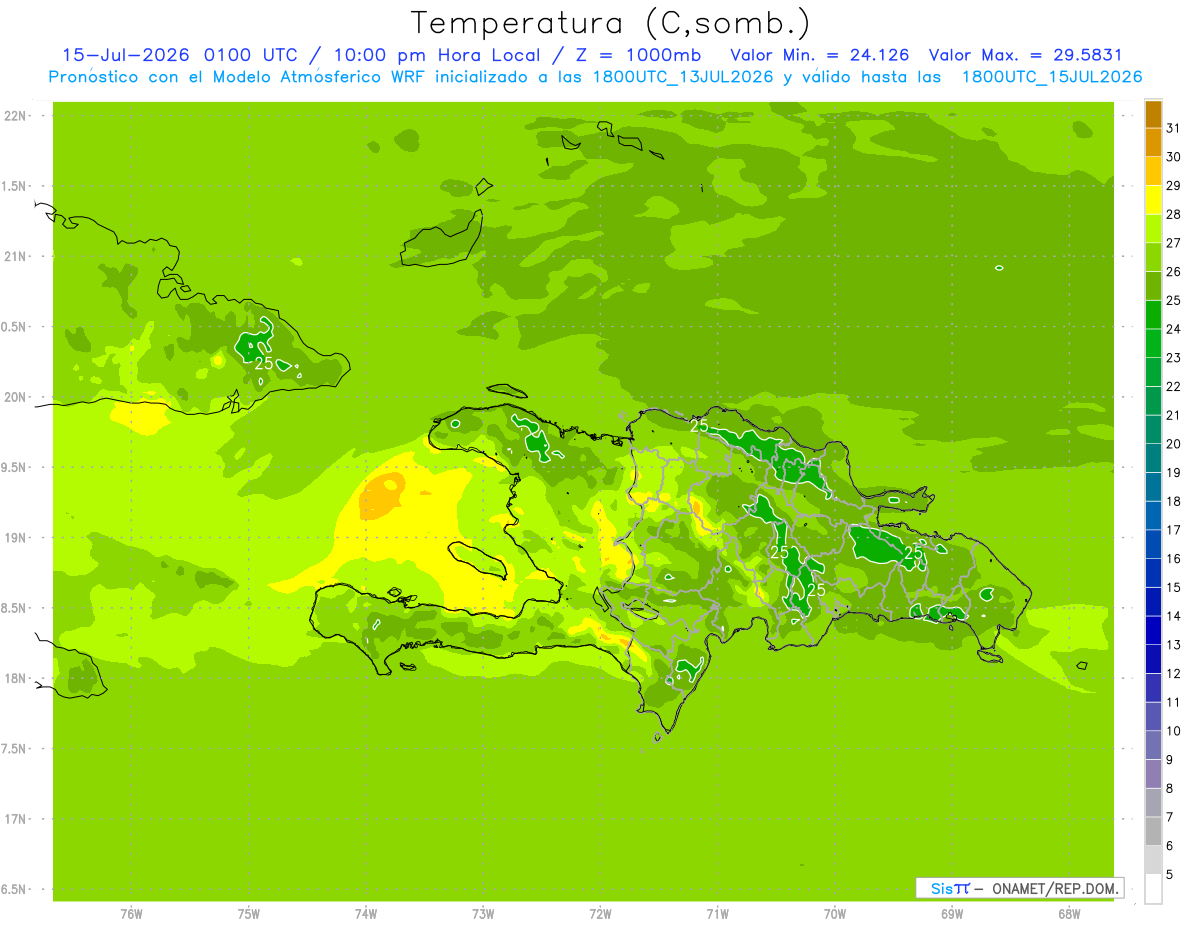The width and height of the screenshot is (1200, 927).
Task: Click the '12' label on the color legend
Action: click(1174, 674)
